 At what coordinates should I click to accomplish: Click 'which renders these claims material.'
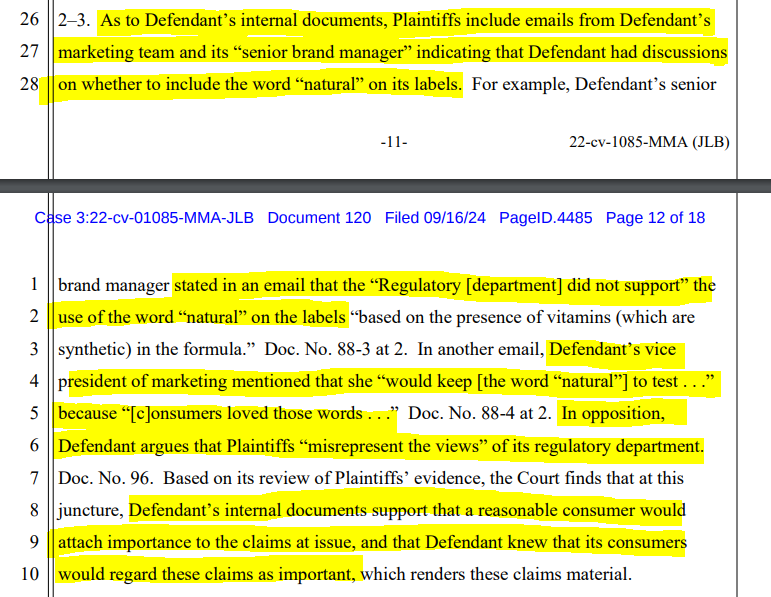tap(497, 574)
